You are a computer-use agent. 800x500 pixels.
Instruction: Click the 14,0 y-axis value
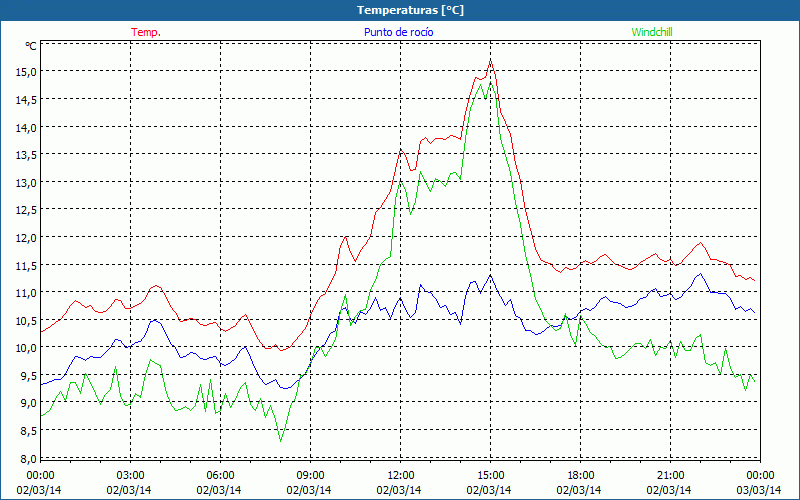[x=26, y=128]
